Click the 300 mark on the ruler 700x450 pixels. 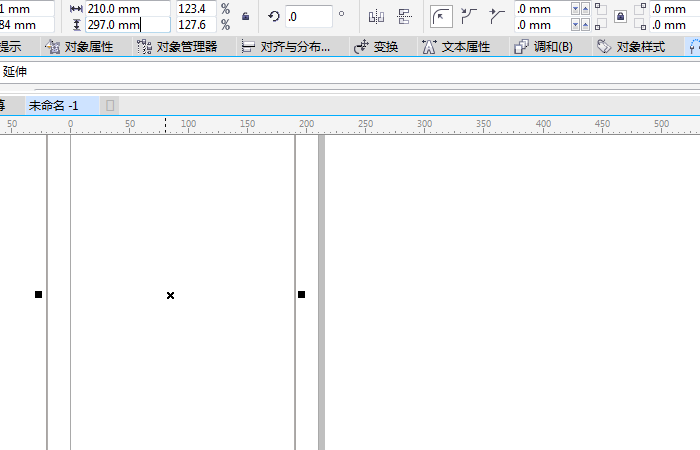[425, 124]
